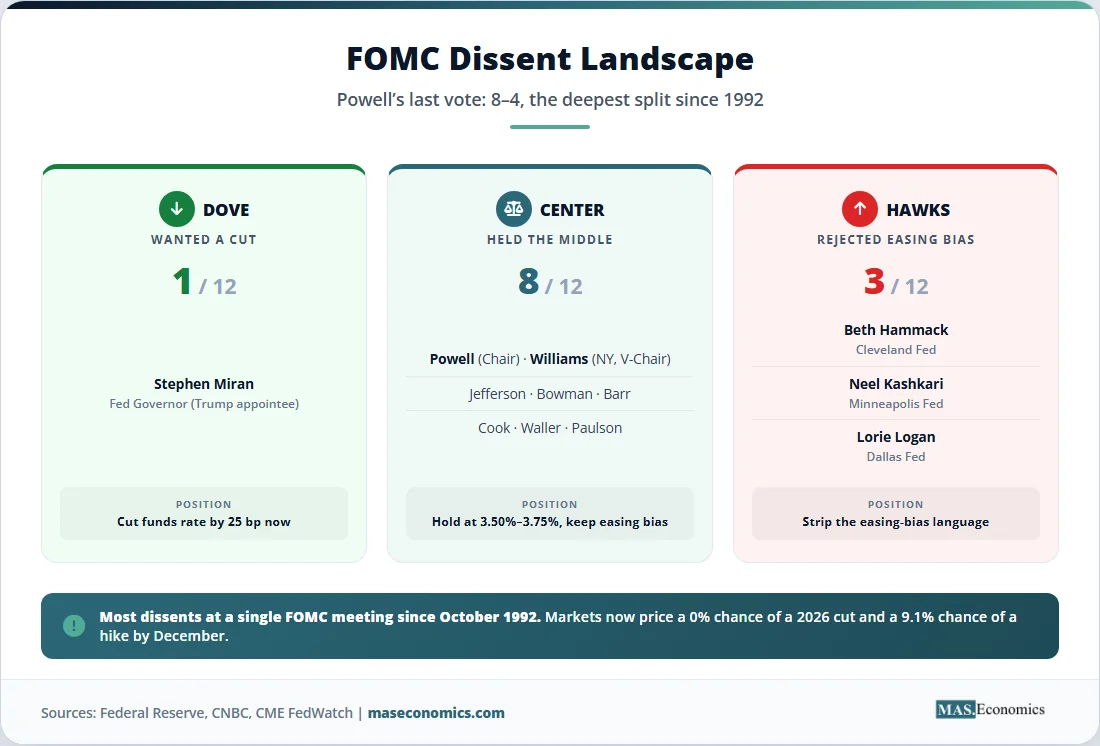Click the Strip the easing-bias language box
Viewport: 1100px width, 746px height.
tap(896, 514)
